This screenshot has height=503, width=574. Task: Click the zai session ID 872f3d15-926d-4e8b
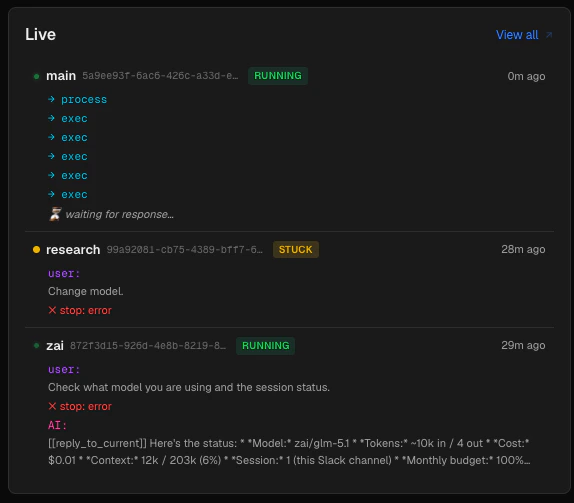tap(148, 346)
